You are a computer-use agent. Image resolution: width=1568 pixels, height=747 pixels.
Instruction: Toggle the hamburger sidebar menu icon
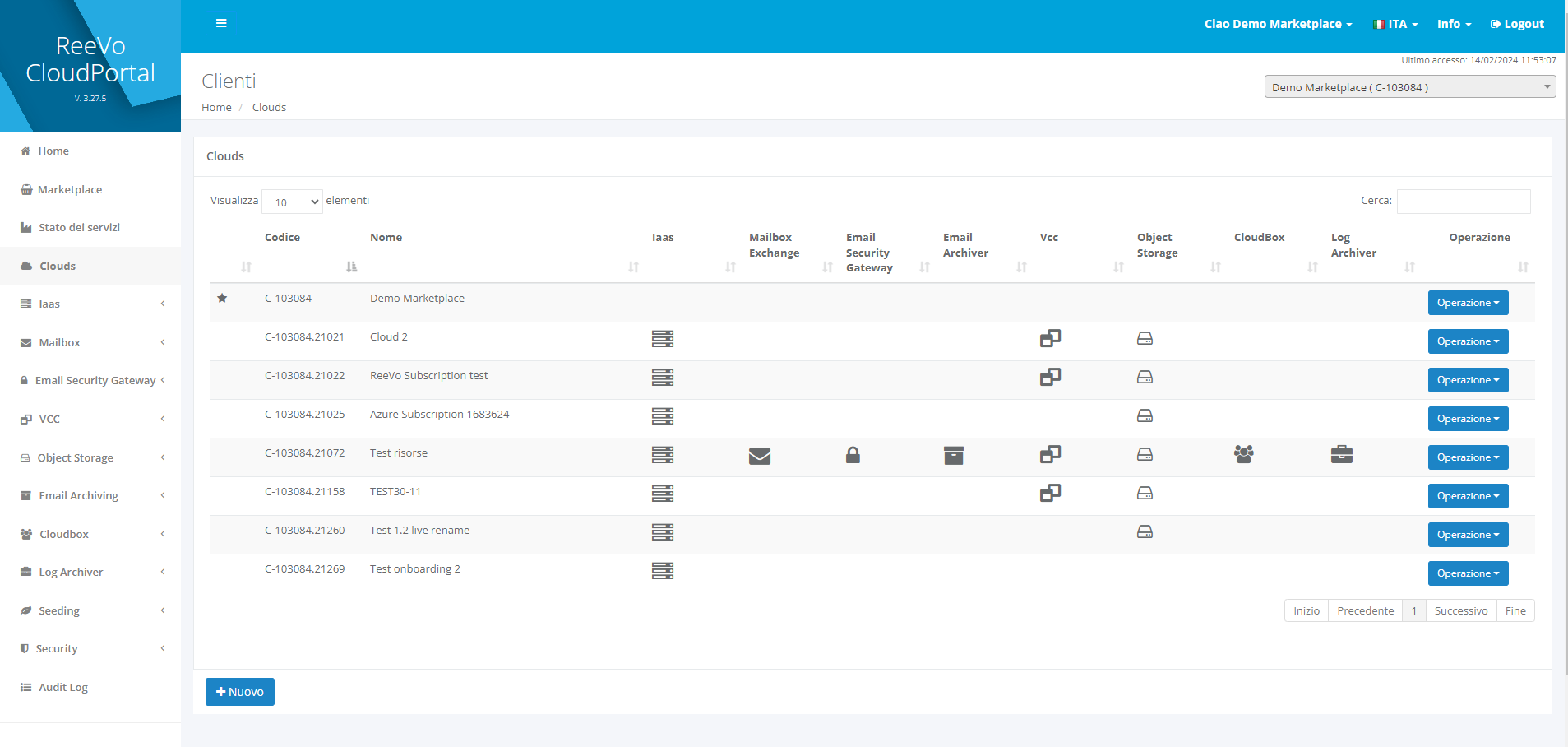point(221,23)
